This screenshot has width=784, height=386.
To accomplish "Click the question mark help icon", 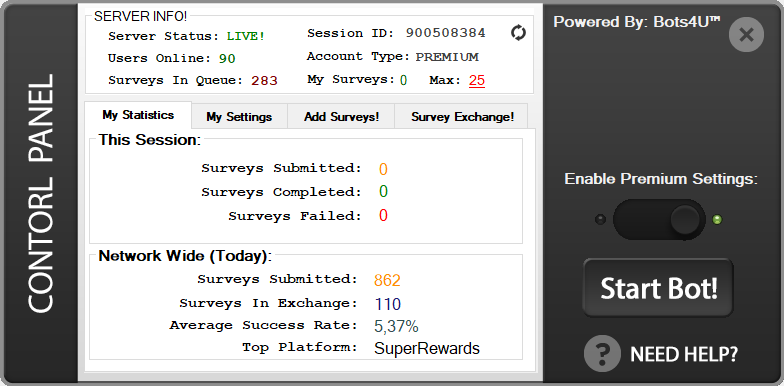I will [x=602, y=353].
